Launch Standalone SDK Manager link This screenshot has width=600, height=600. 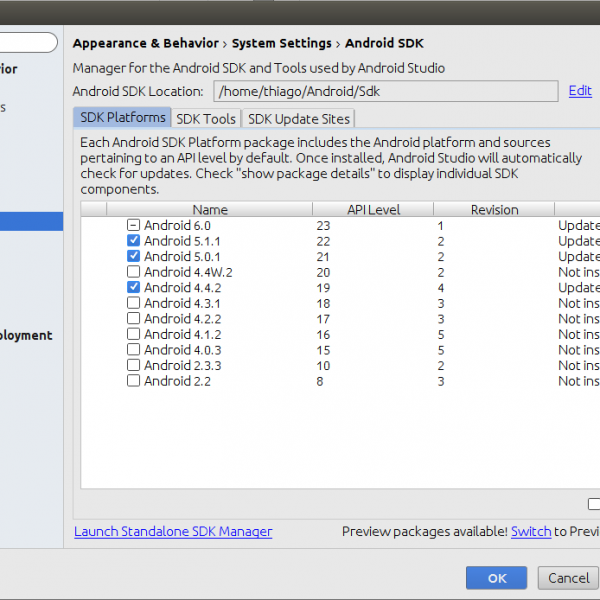[x=173, y=532]
